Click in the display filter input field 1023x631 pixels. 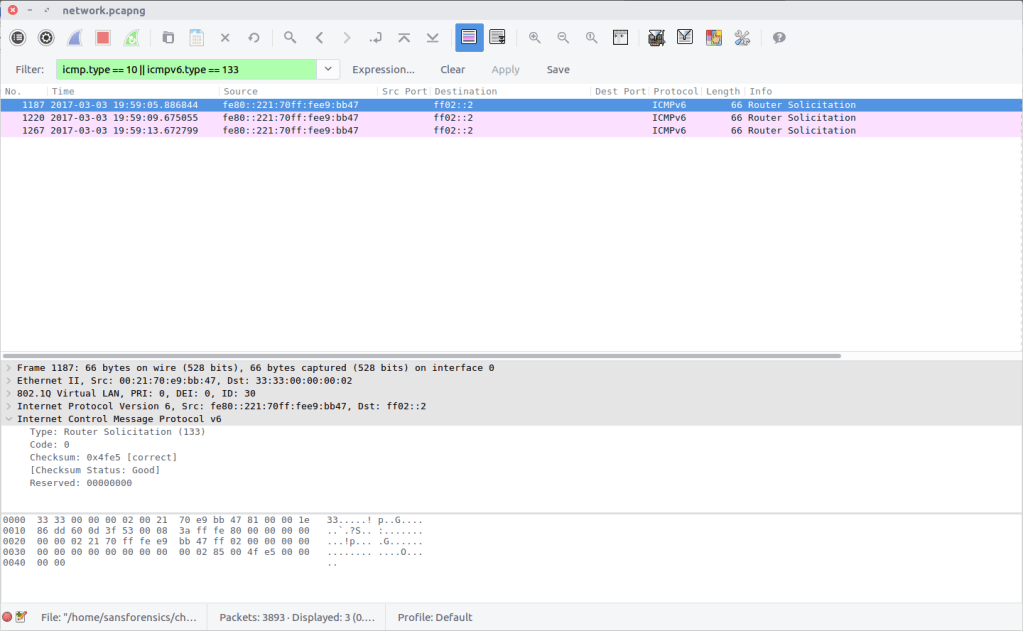[x=186, y=70]
